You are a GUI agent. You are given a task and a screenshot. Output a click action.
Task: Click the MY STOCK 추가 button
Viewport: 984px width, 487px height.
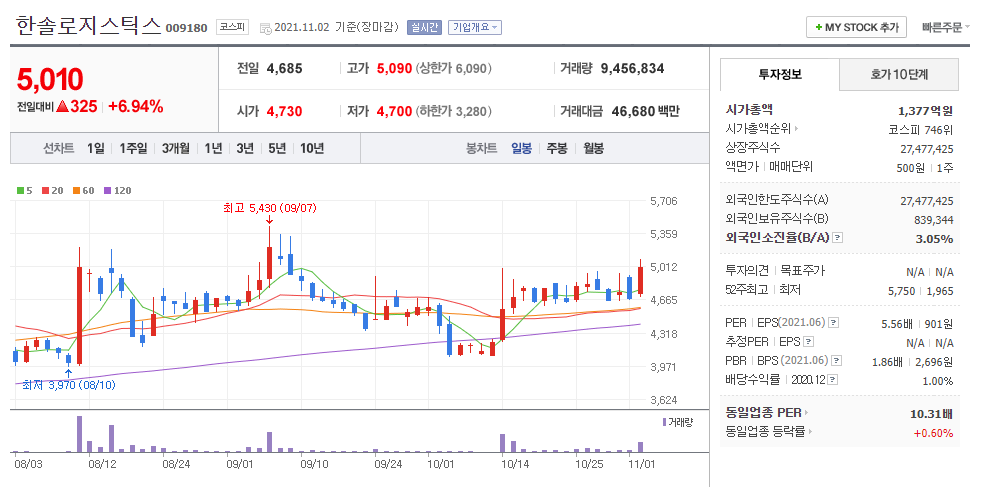[x=856, y=28]
